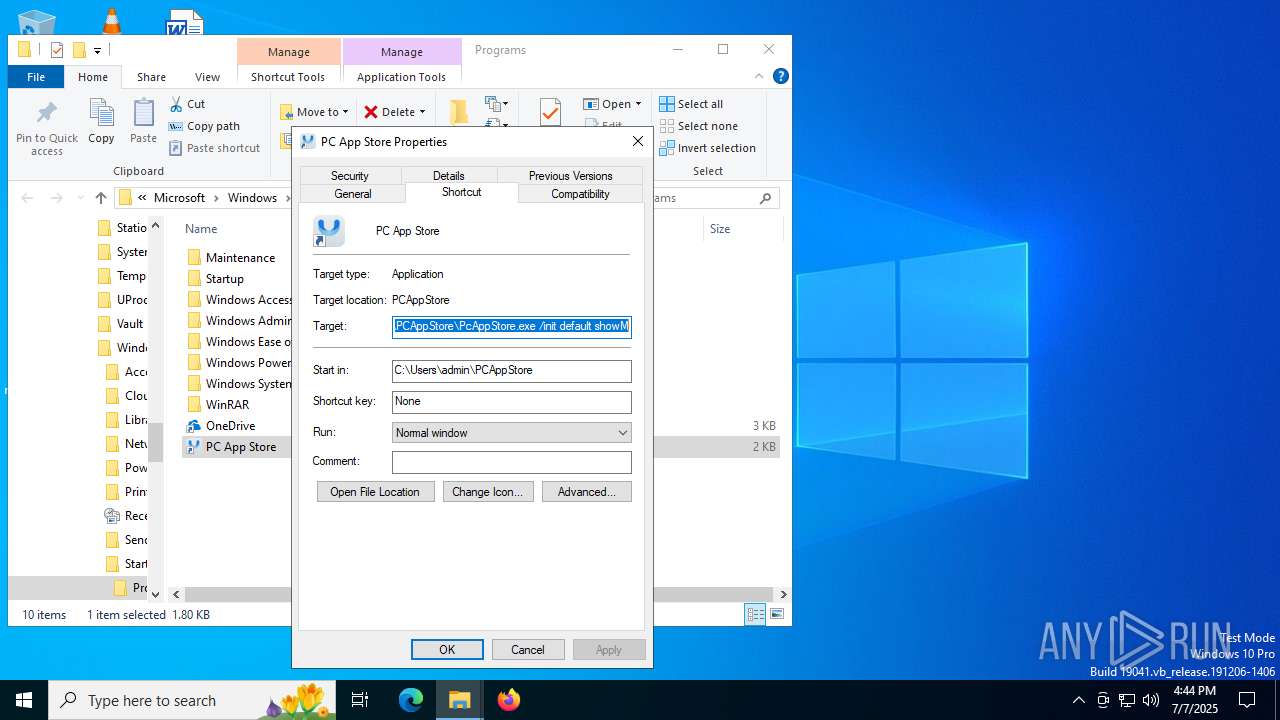Click File Explorer taskbar icon
Viewport: 1280px width, 720px height.
pyautogui.click(x=460, y=700)
